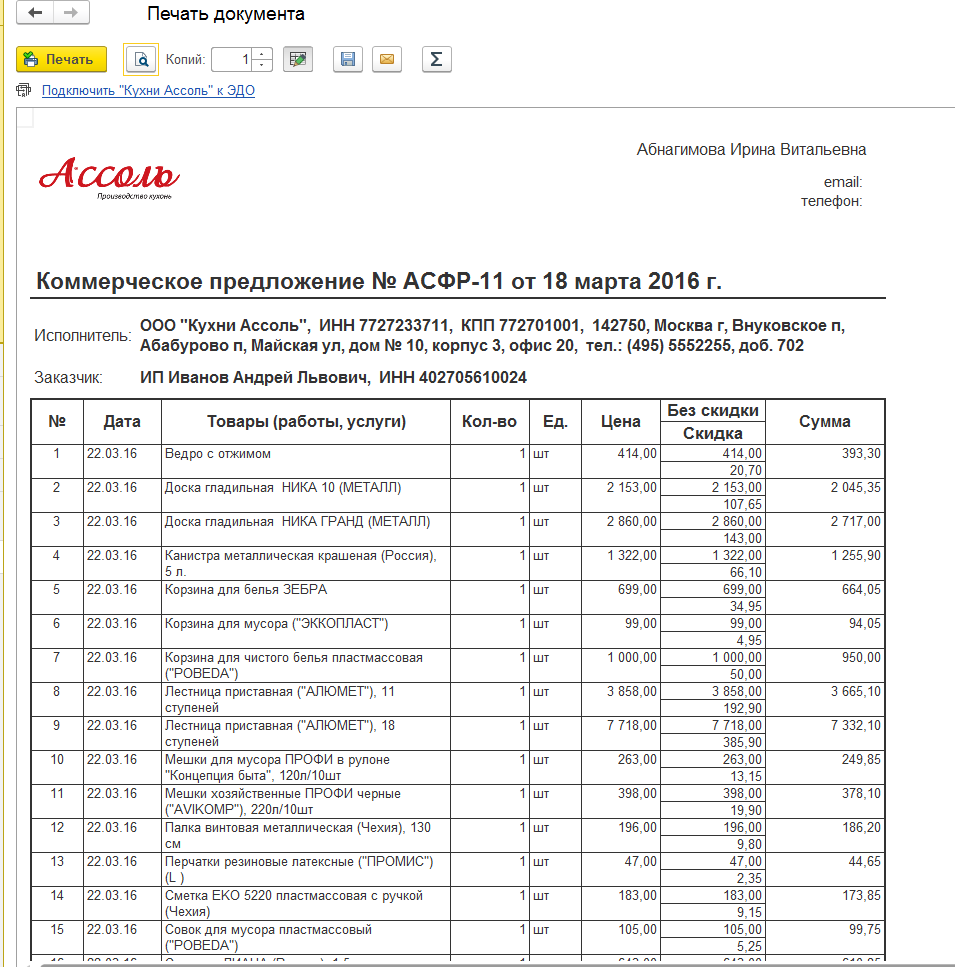Decrease copies count with down arrow
Image resolution: width=955 pixels, height=967 pixels.
262,66
